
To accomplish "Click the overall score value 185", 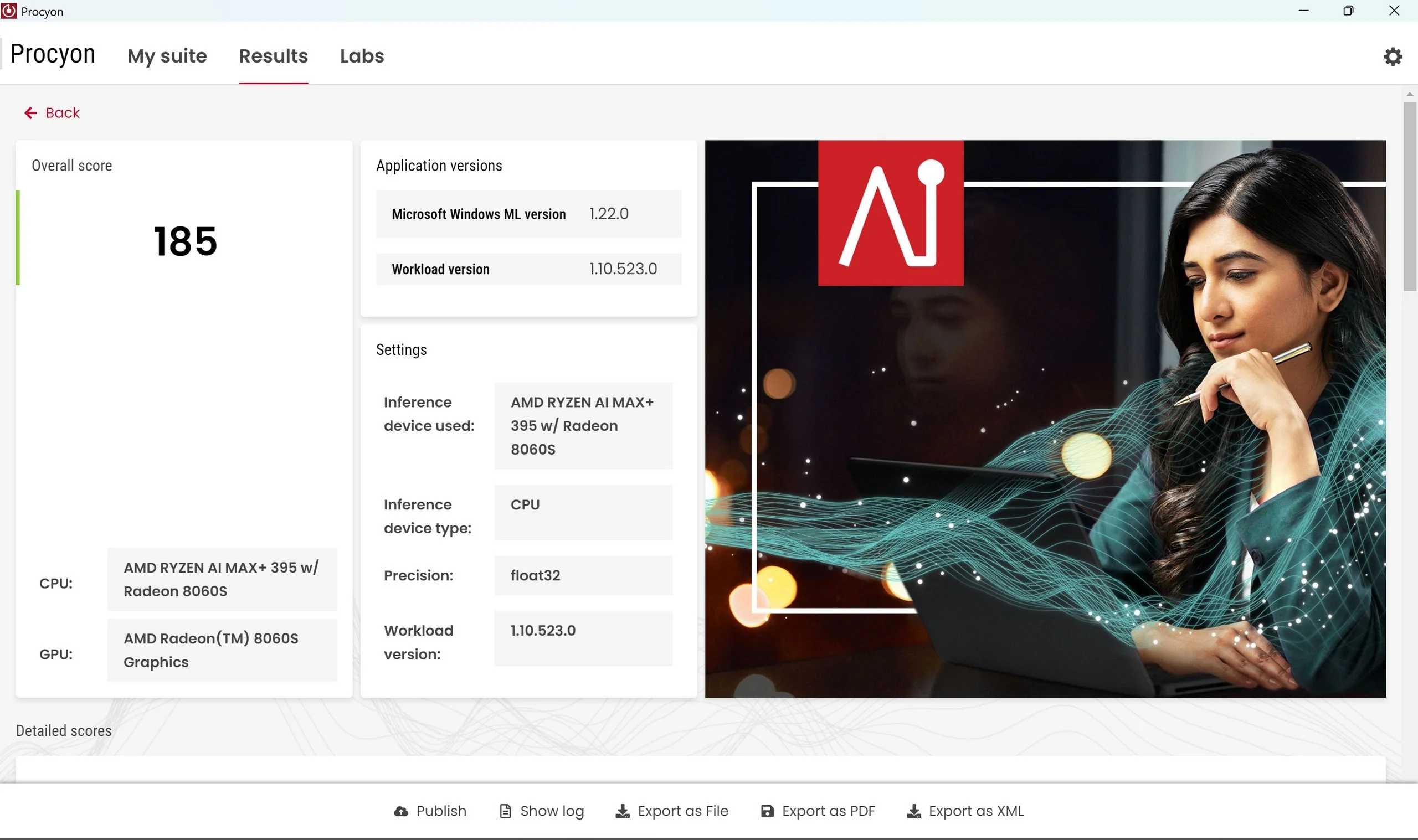I will click(x=186, y=241).
